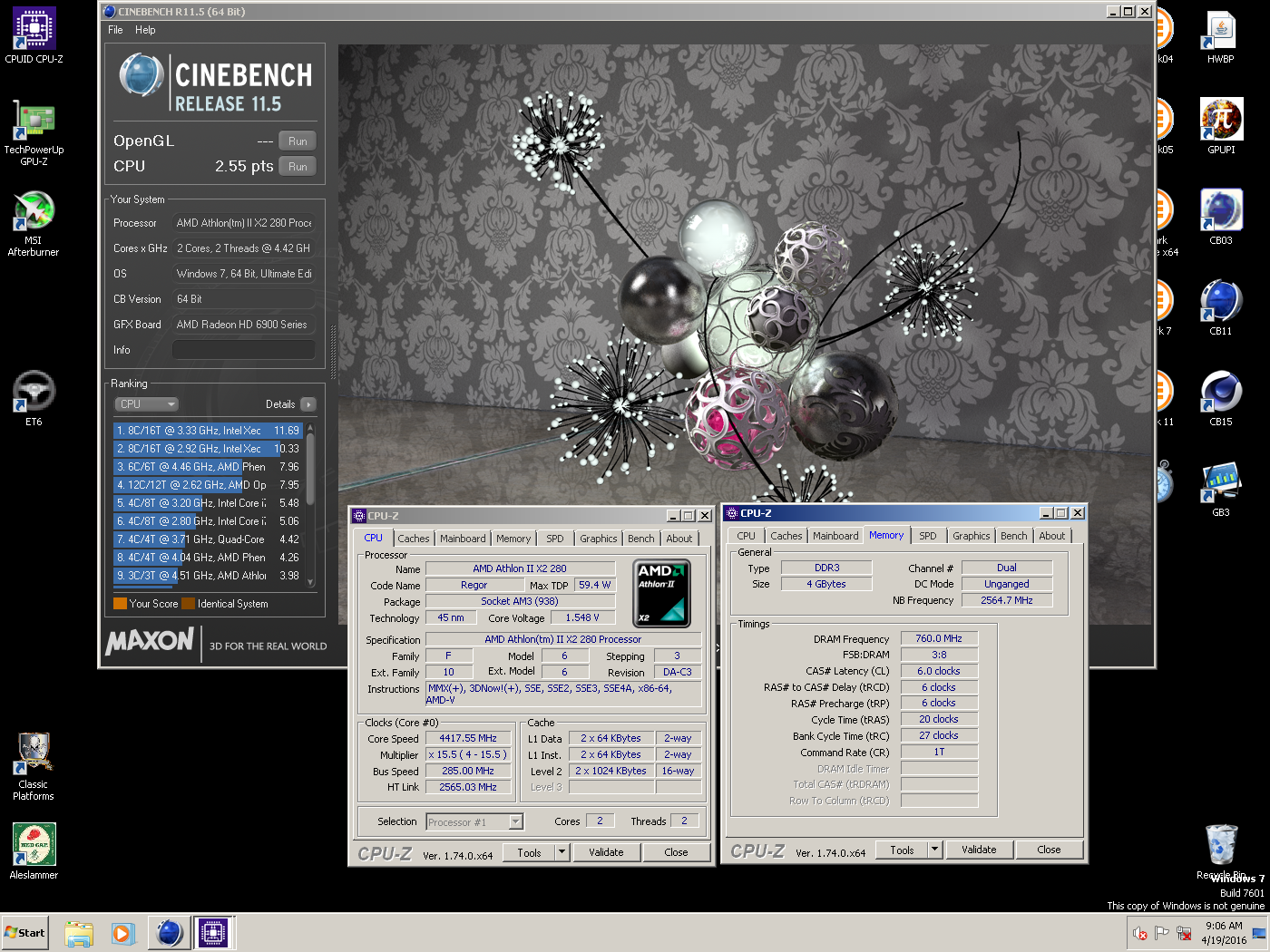Viewport: 1270px width, 952px height.
Task: Switch to CPU tab in right CPU-Z window
Action: tap(747, 536)
